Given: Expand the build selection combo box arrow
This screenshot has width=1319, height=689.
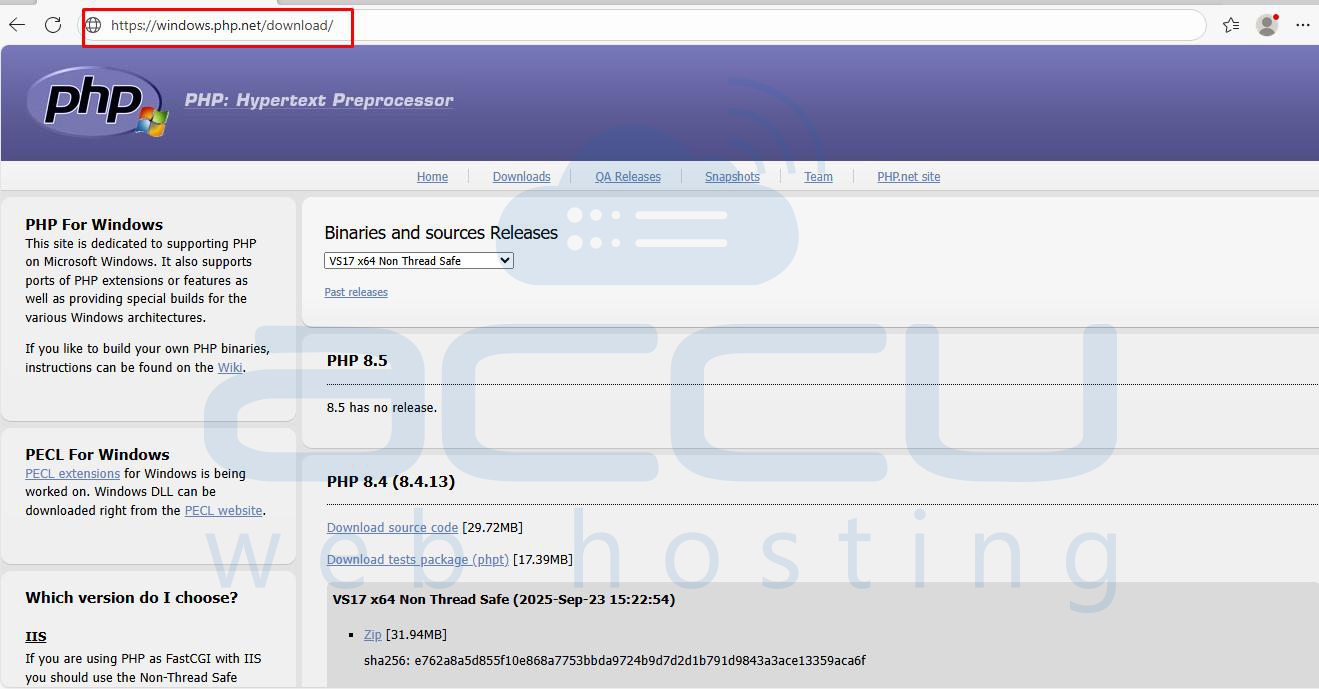Looking at the screenshot, I should point(504,260).
